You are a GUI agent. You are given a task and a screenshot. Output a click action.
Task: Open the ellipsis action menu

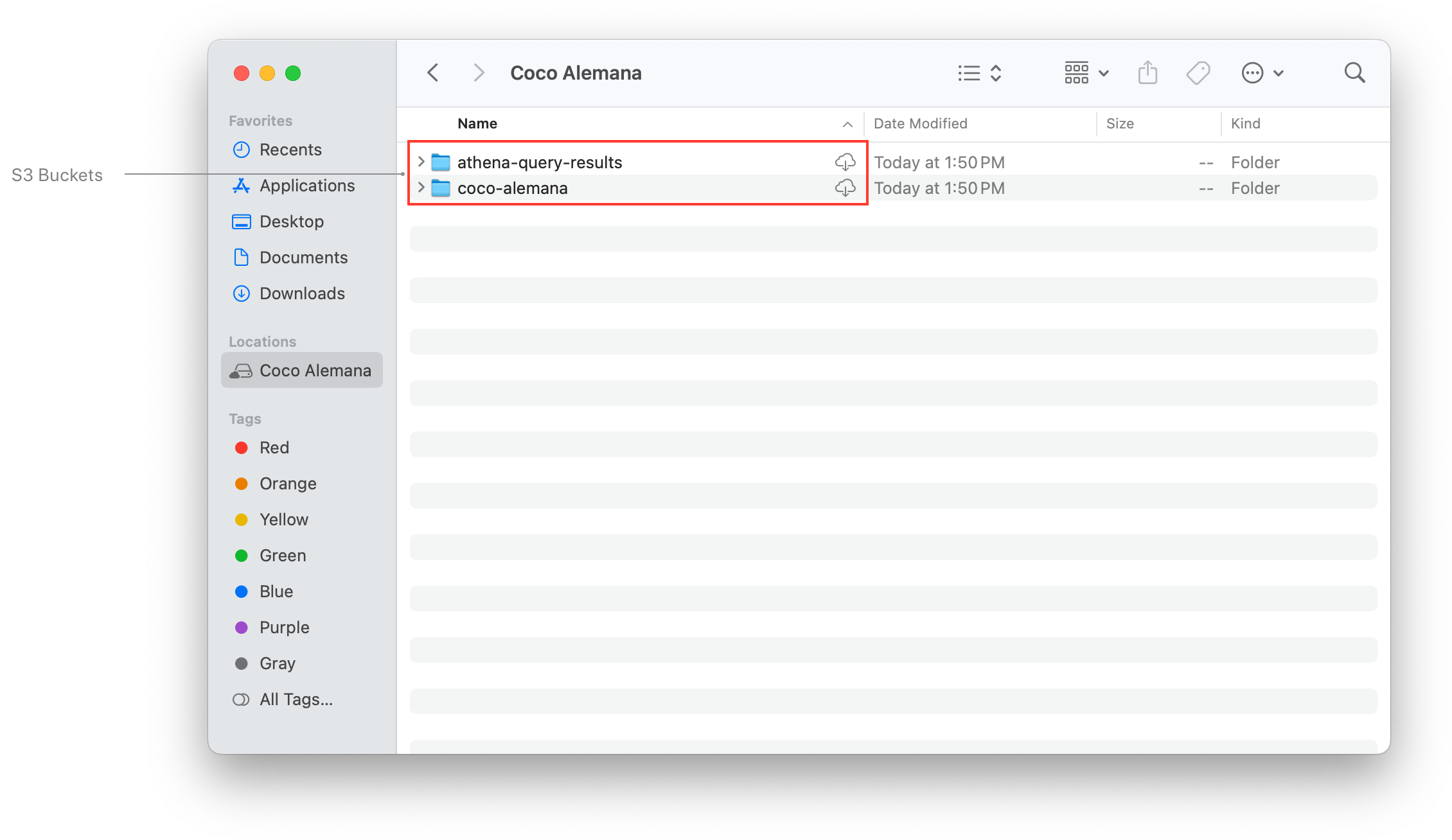(x=1262, y=73)
